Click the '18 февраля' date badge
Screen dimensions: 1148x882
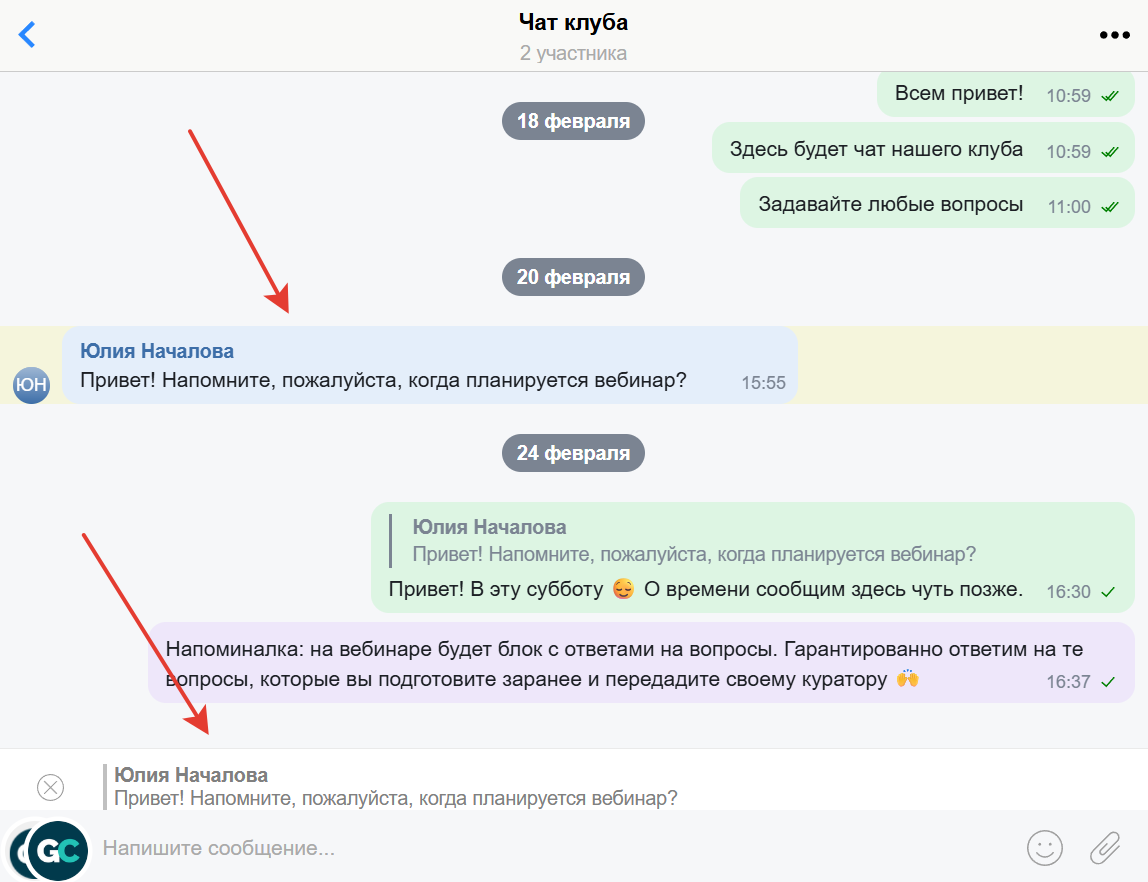[573, 122]
